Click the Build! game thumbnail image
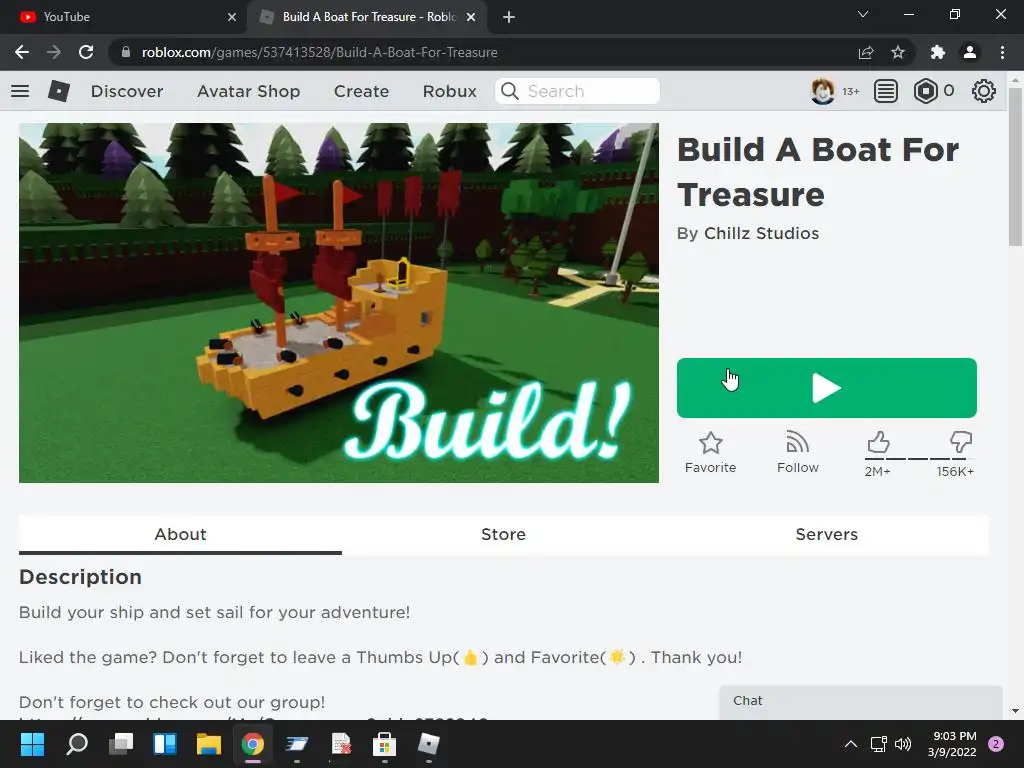 tap(339, 303)
